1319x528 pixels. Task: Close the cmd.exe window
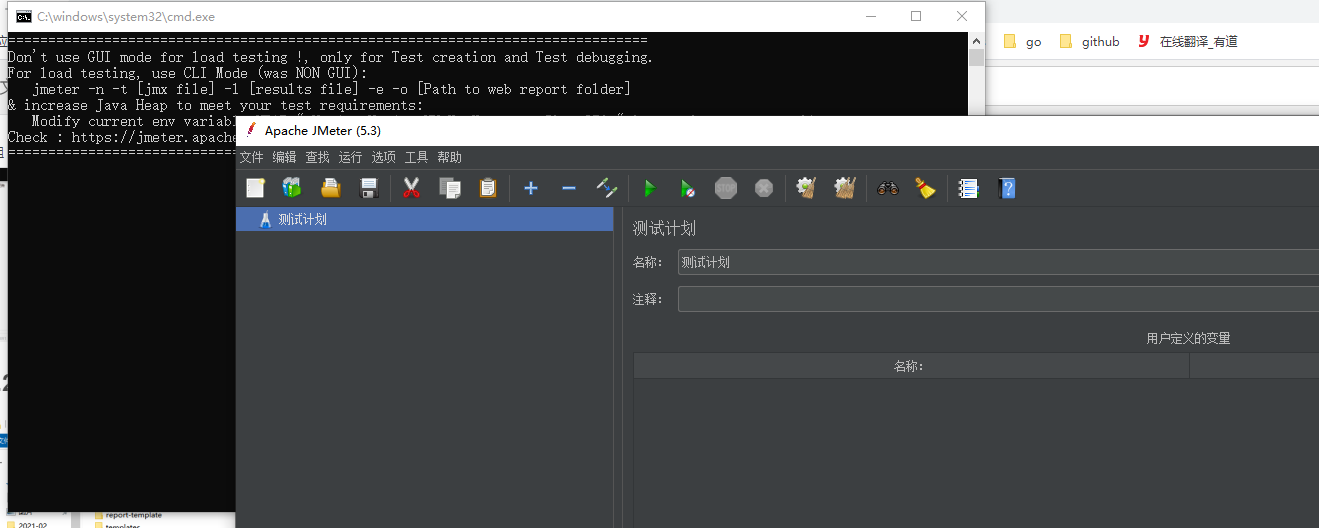(x=962, y=16)
